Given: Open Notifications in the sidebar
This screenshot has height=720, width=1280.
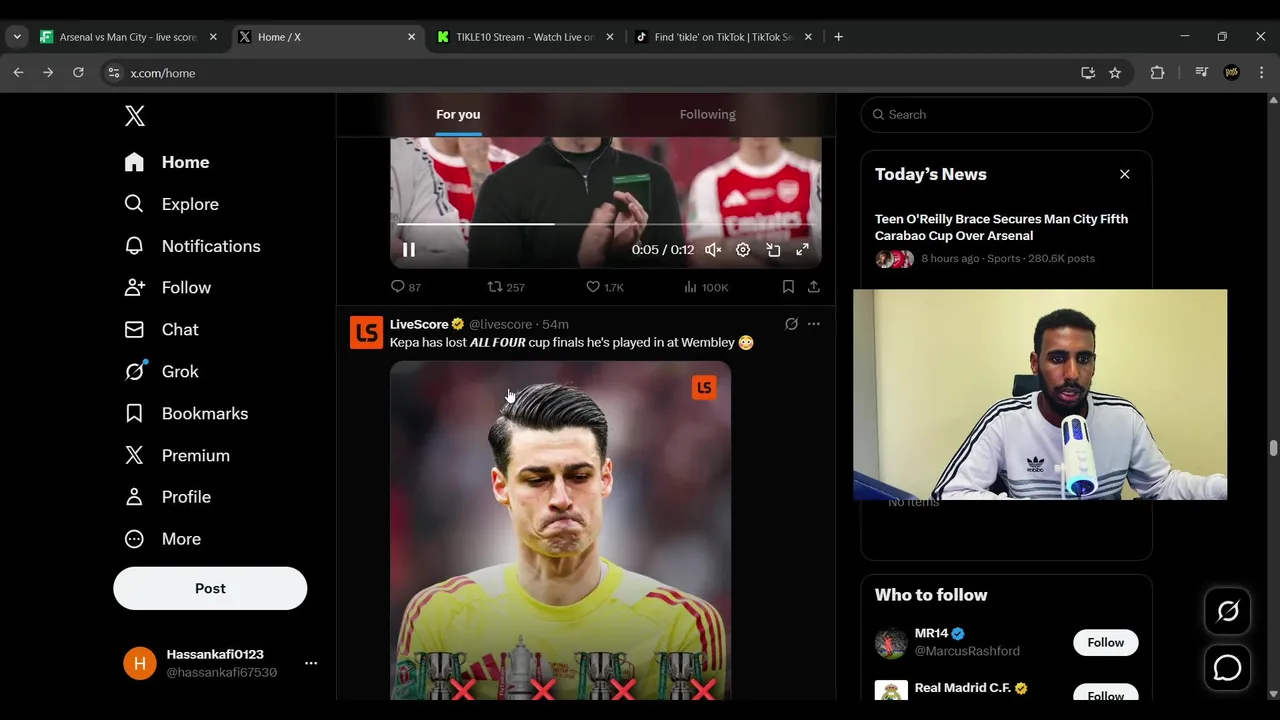Looking at the screenshot, I should click(x=192, y=246).
